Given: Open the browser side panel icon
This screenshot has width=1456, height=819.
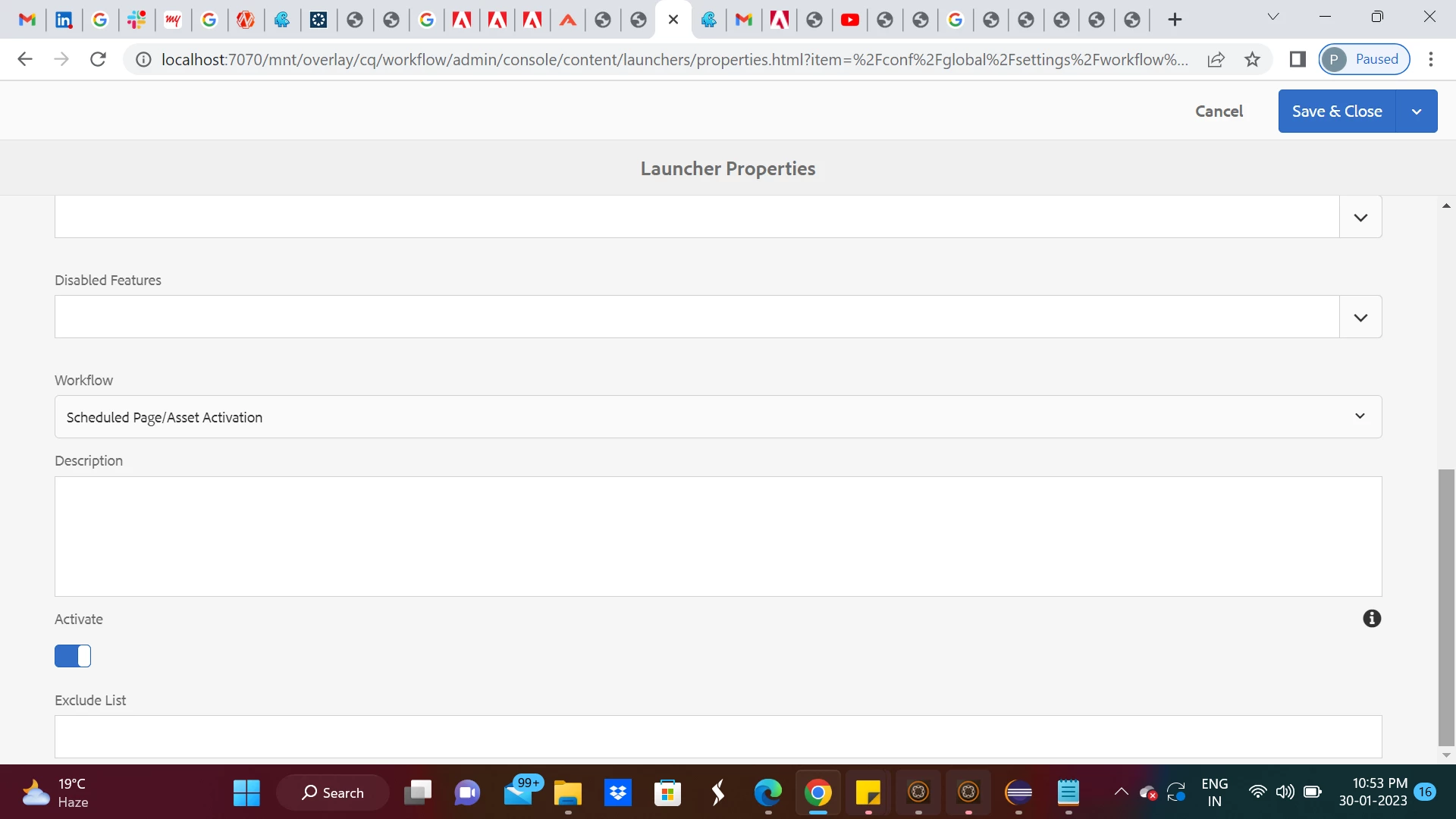Looking at the screenshot, I should pos(1298,59).
